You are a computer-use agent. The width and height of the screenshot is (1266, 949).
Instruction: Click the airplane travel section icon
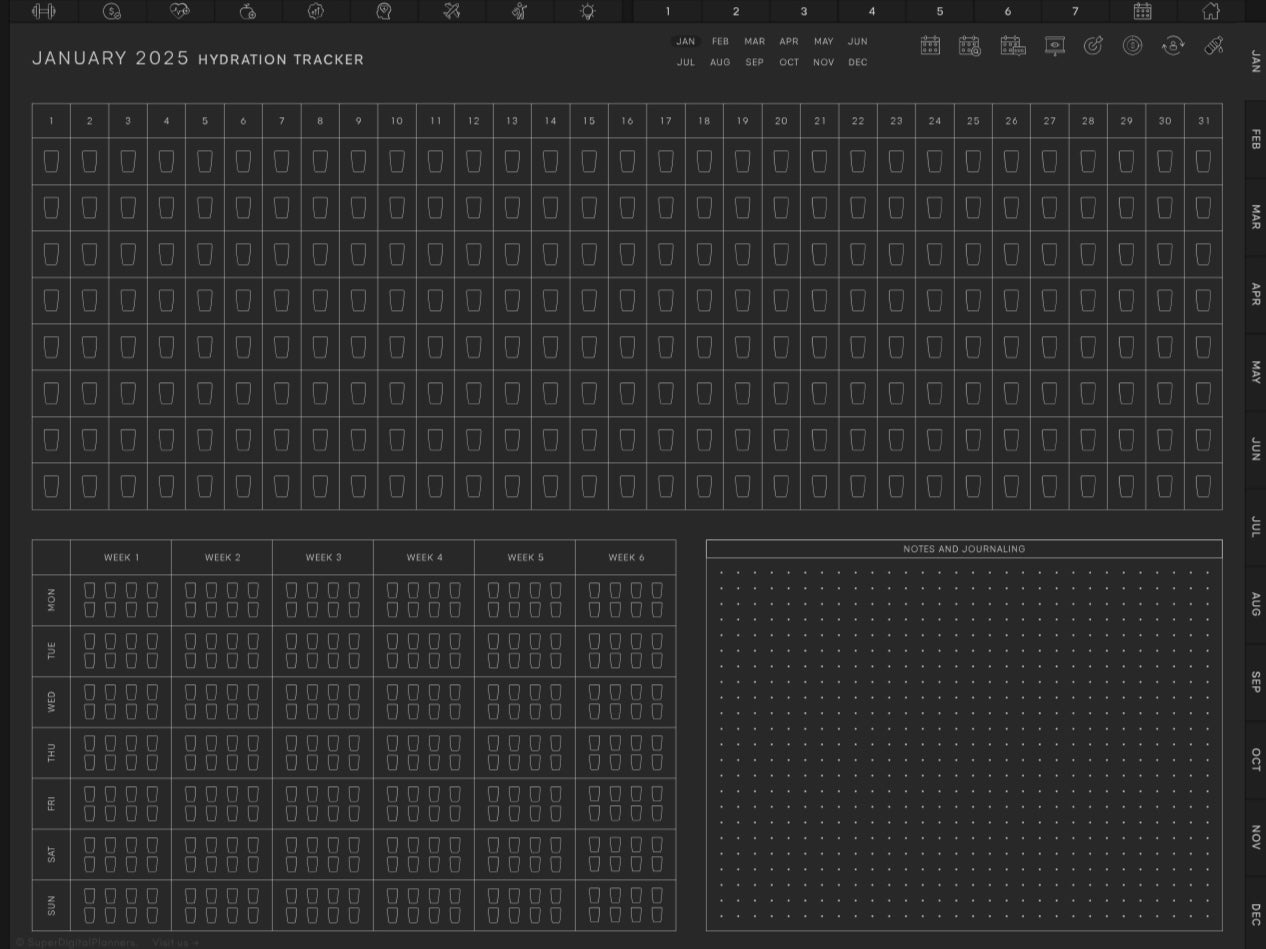(452, 11)
